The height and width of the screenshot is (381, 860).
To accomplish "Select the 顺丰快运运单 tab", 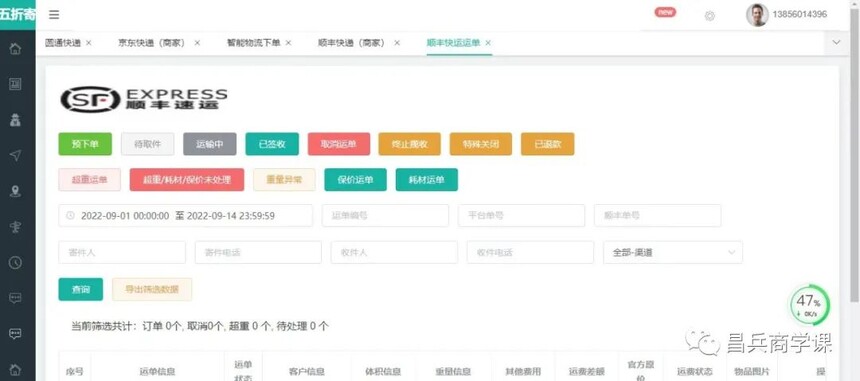I will tap(453, 43).
